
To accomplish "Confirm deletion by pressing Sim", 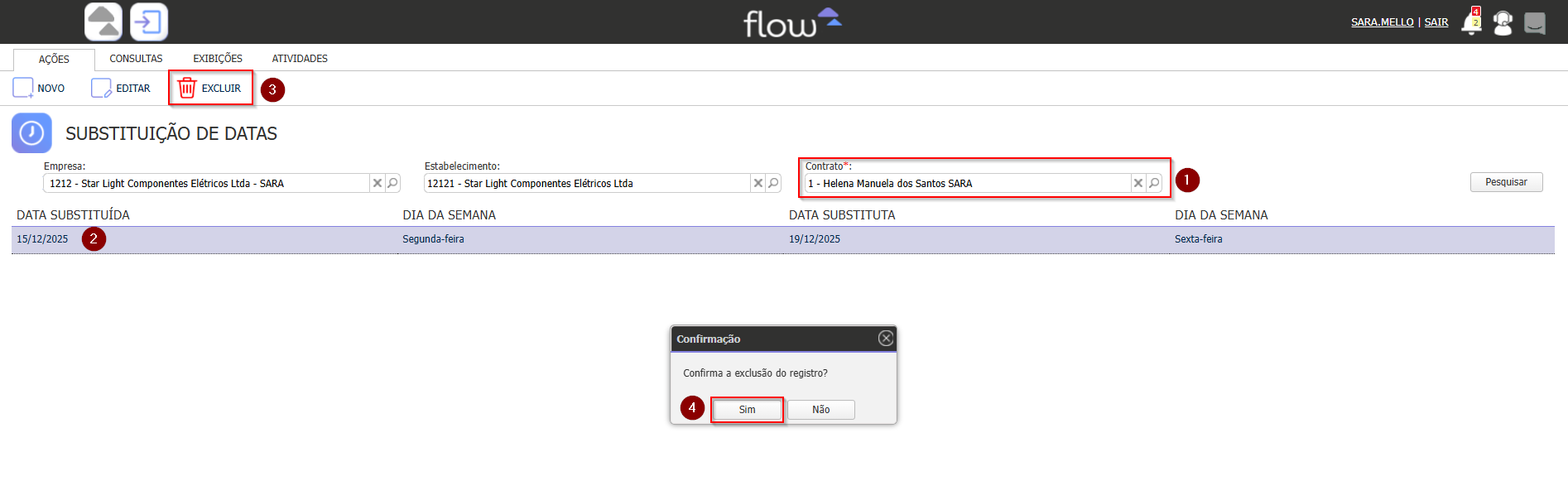I will 747,410.
